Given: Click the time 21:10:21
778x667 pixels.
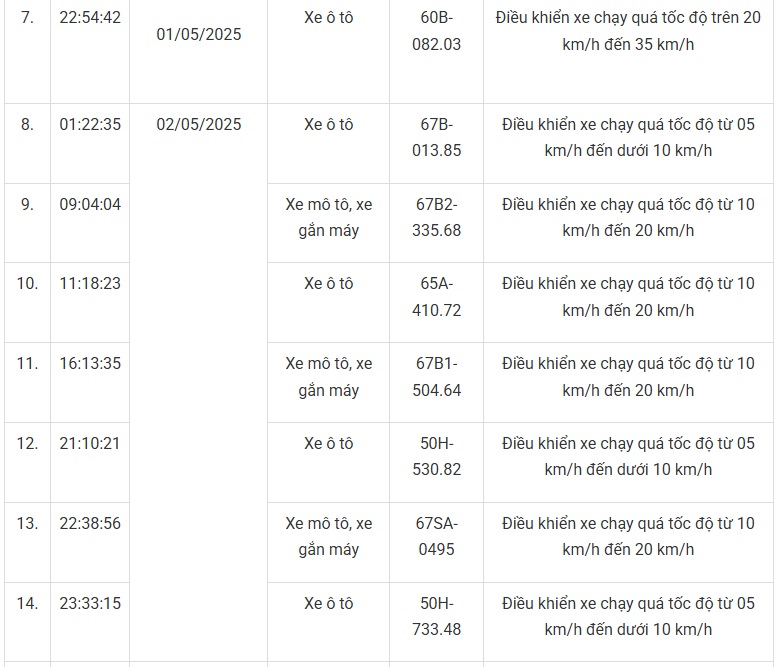Looking at the screenshot, I should click(x=90, y=443).
